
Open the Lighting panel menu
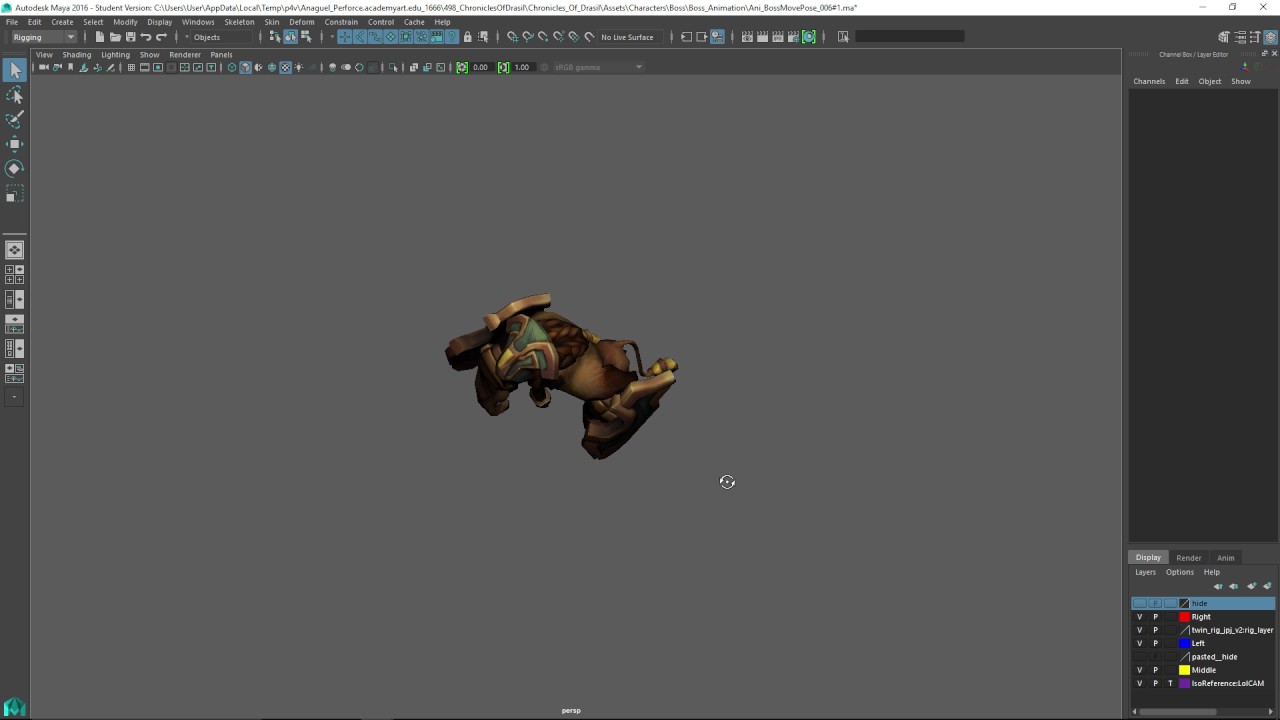click(115, 55)
